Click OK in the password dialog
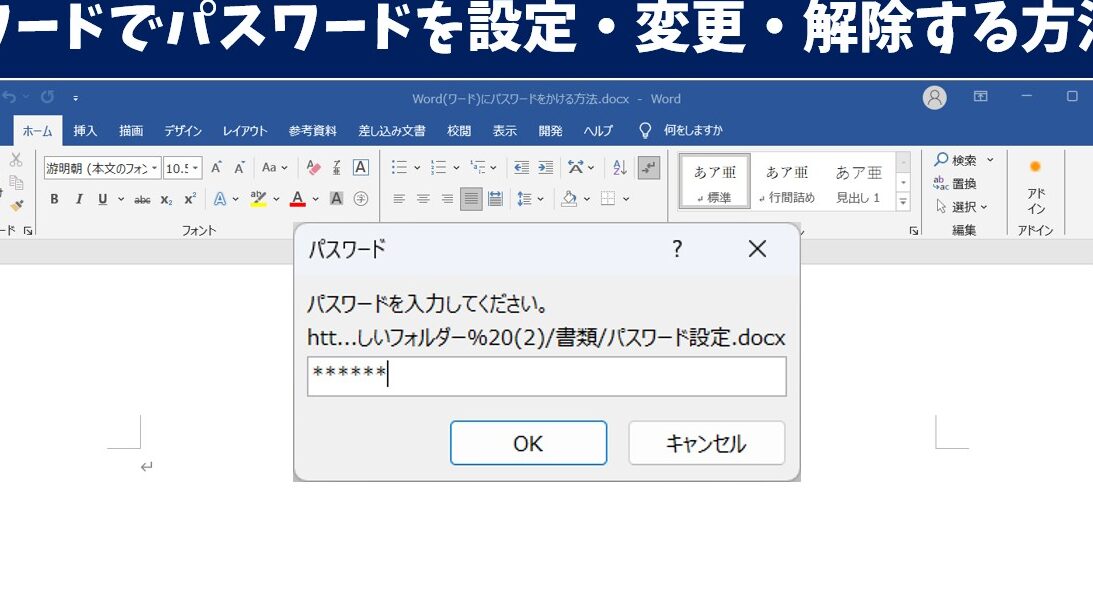This screenshot has width=1093, height=606. [x=528, y=443]
